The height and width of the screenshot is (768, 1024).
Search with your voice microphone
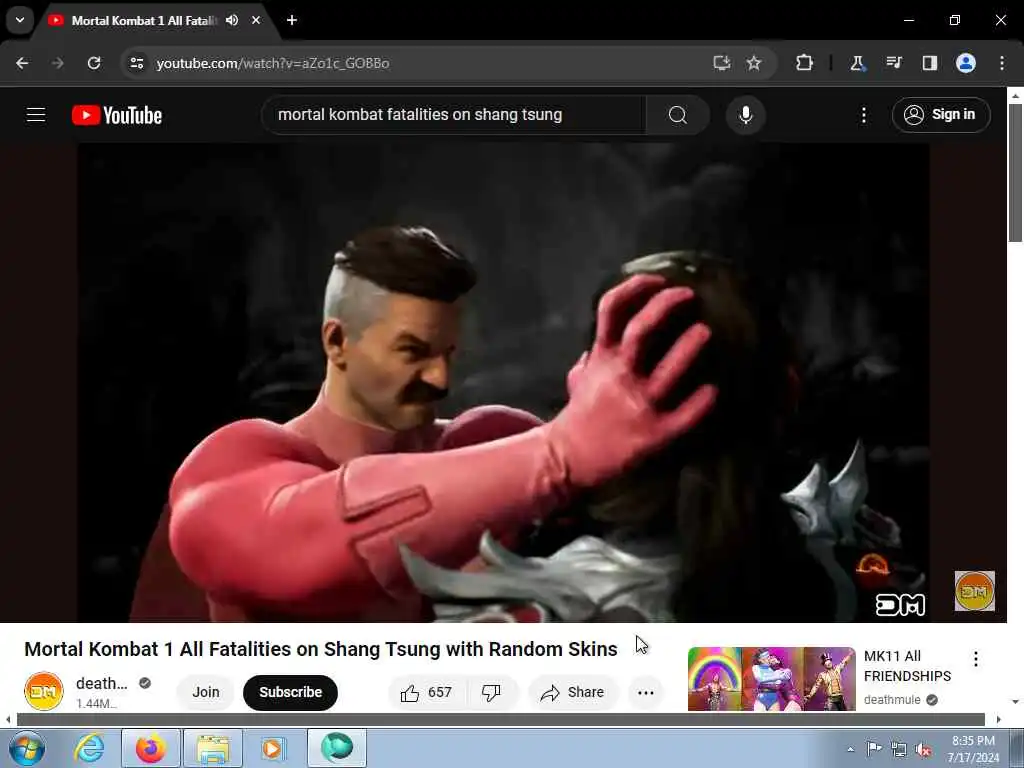click(745, 115)
